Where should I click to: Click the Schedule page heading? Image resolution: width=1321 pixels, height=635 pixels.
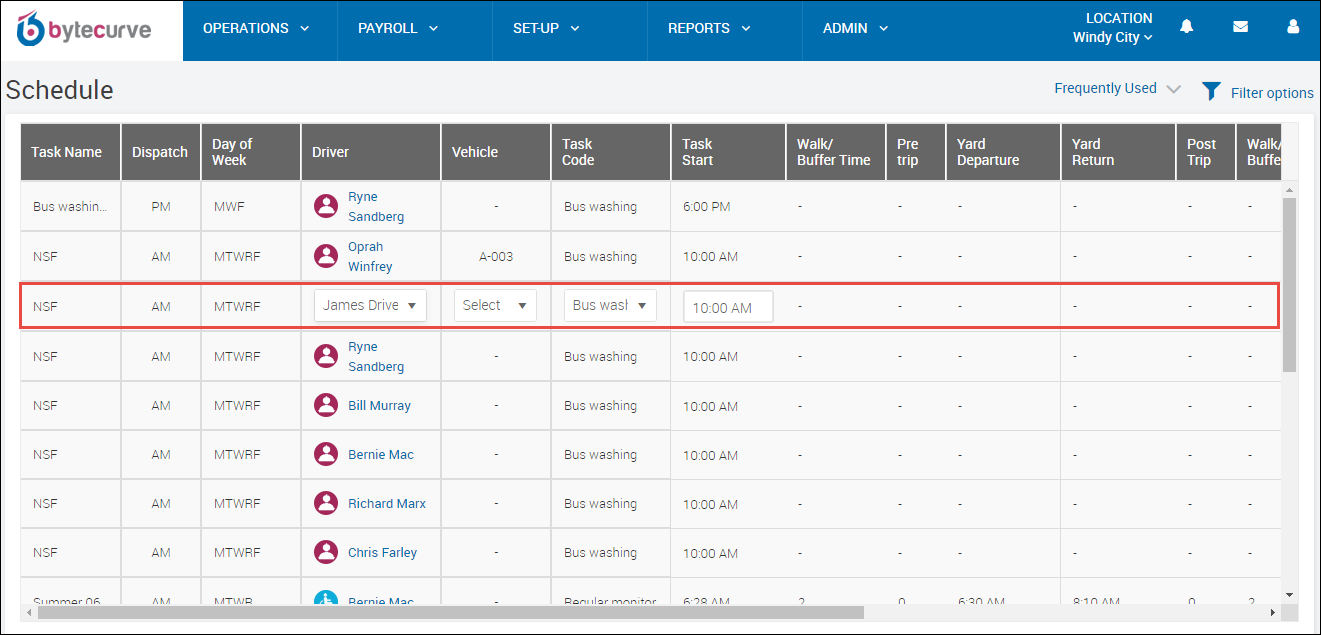coord(59,90)
